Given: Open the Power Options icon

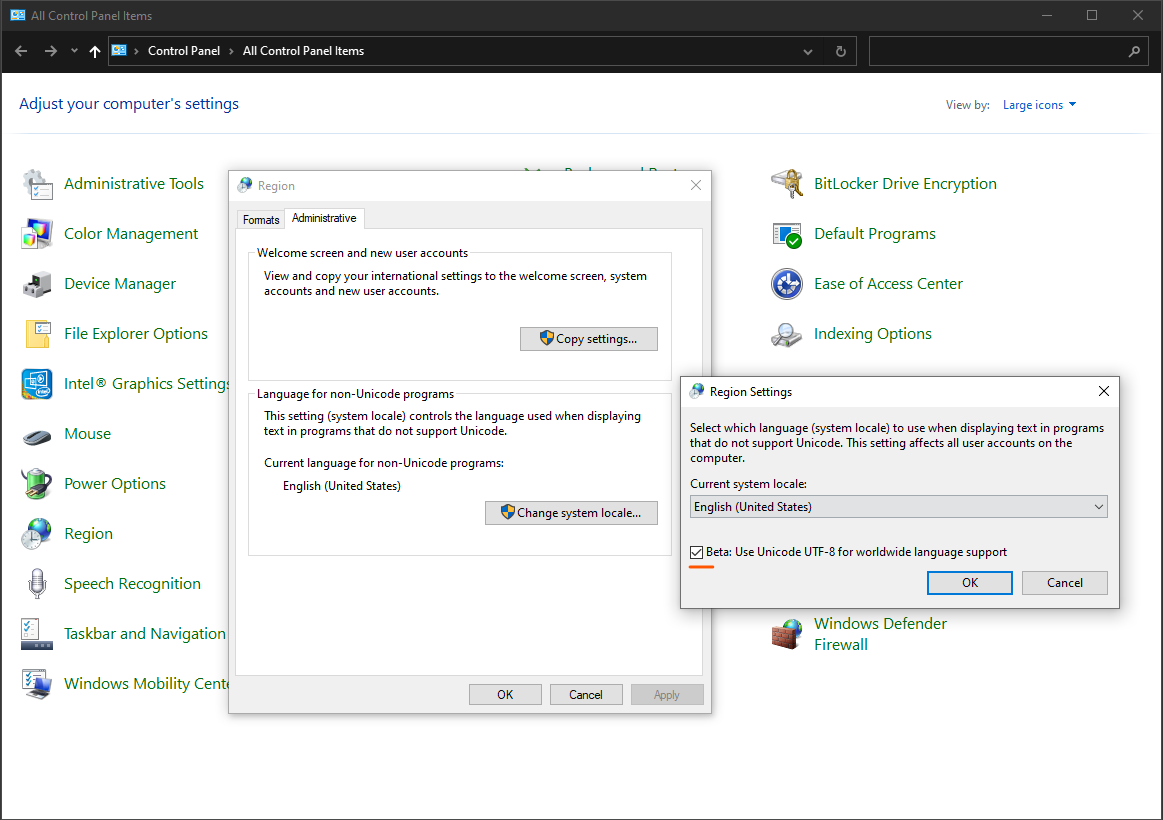Looking at the screenshot, I should [x=37, y=484].
